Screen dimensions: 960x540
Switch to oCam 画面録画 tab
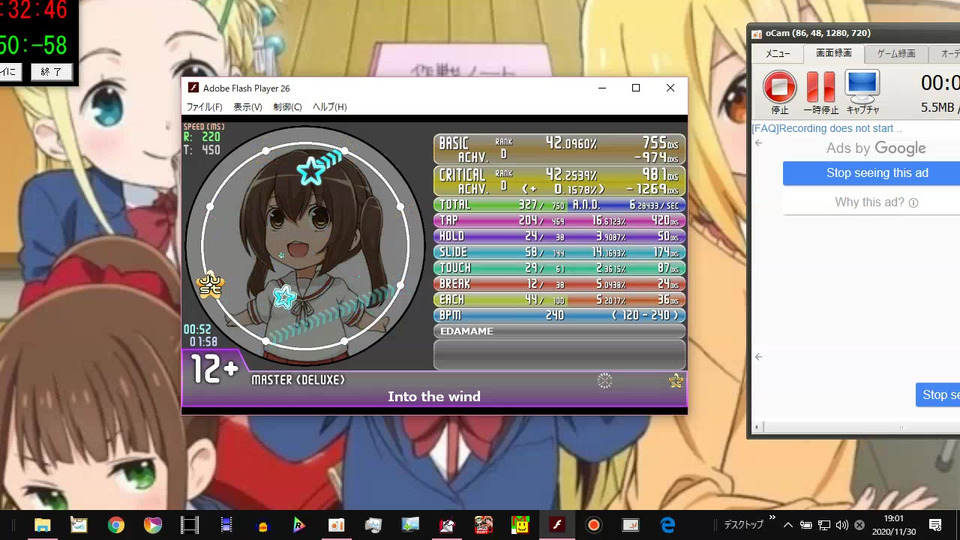click(x=833, y=53)
